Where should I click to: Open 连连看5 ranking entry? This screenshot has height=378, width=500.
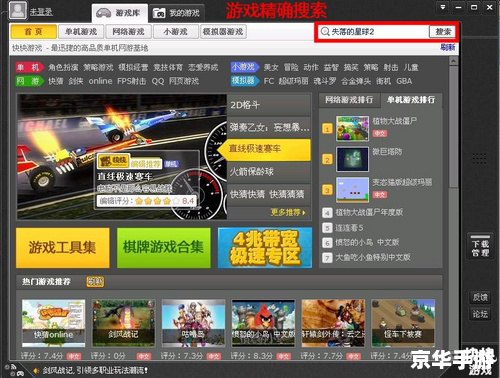click(349, 228)
